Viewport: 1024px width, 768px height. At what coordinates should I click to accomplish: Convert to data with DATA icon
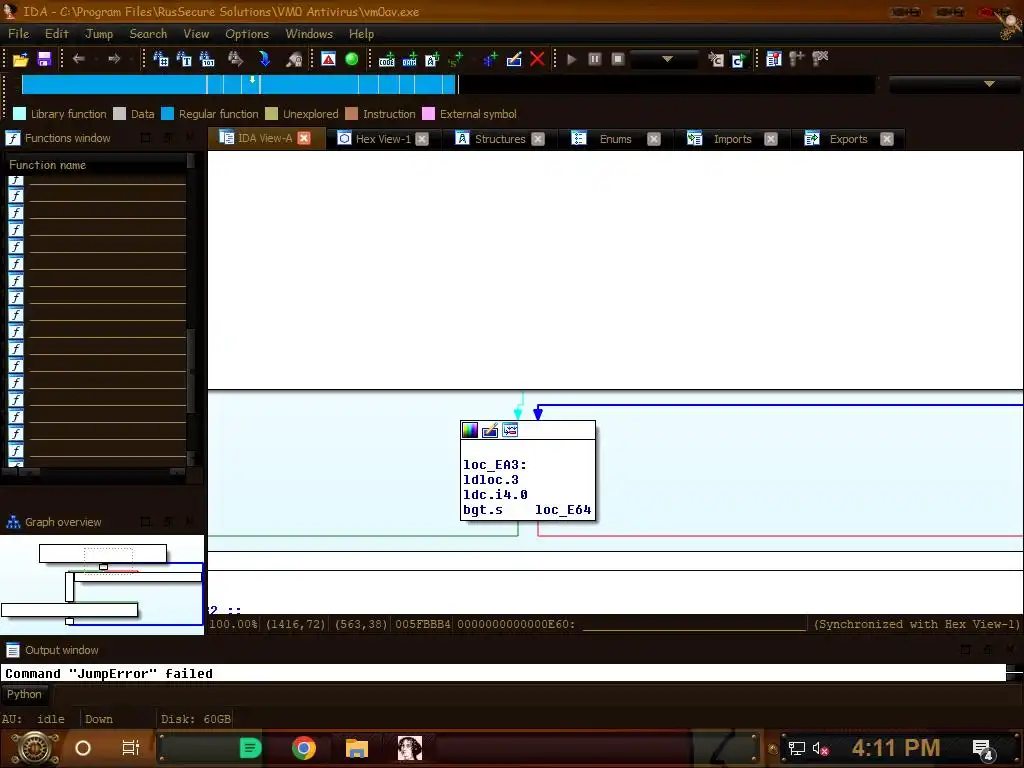pos(409,59)
